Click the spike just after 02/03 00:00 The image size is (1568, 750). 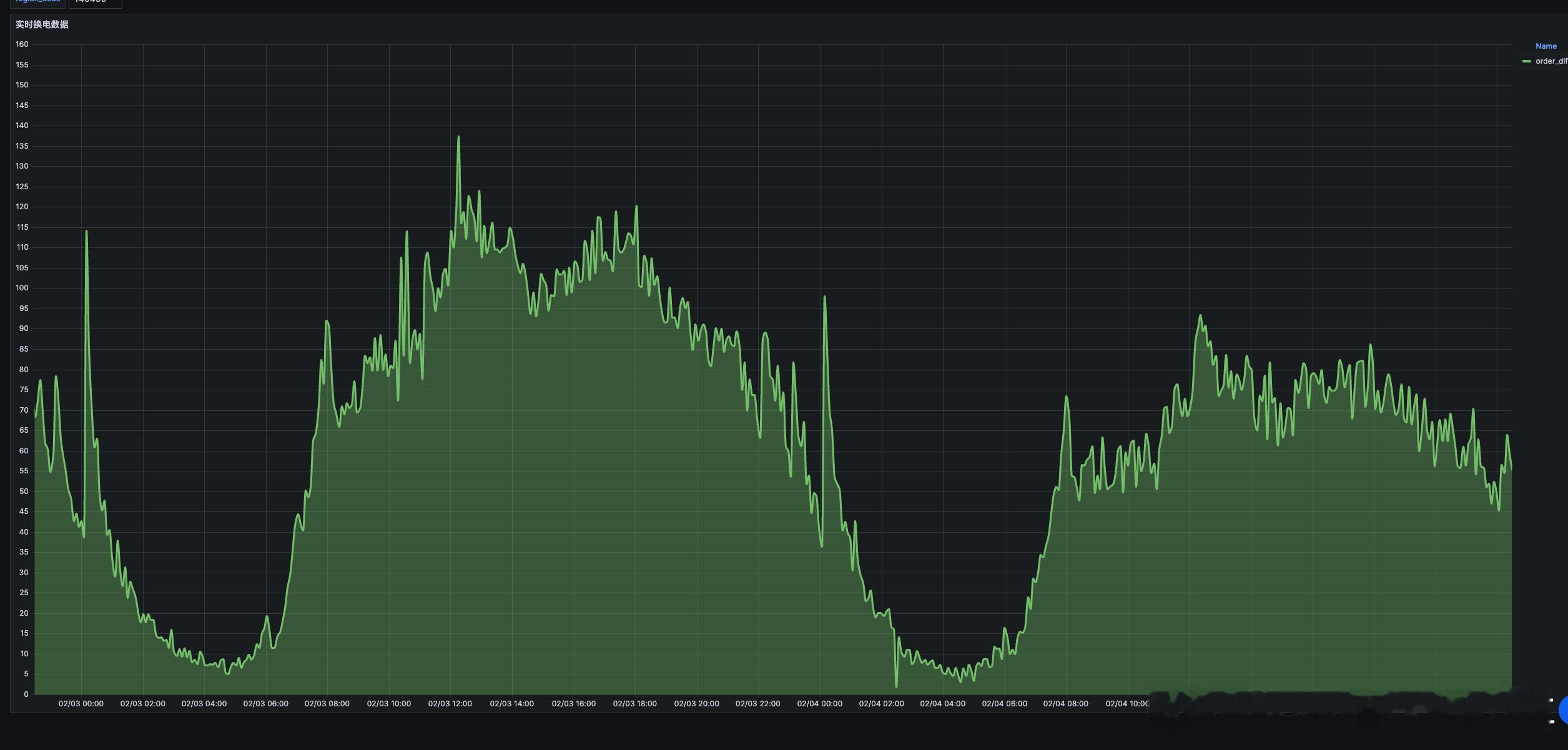[86, 232]
